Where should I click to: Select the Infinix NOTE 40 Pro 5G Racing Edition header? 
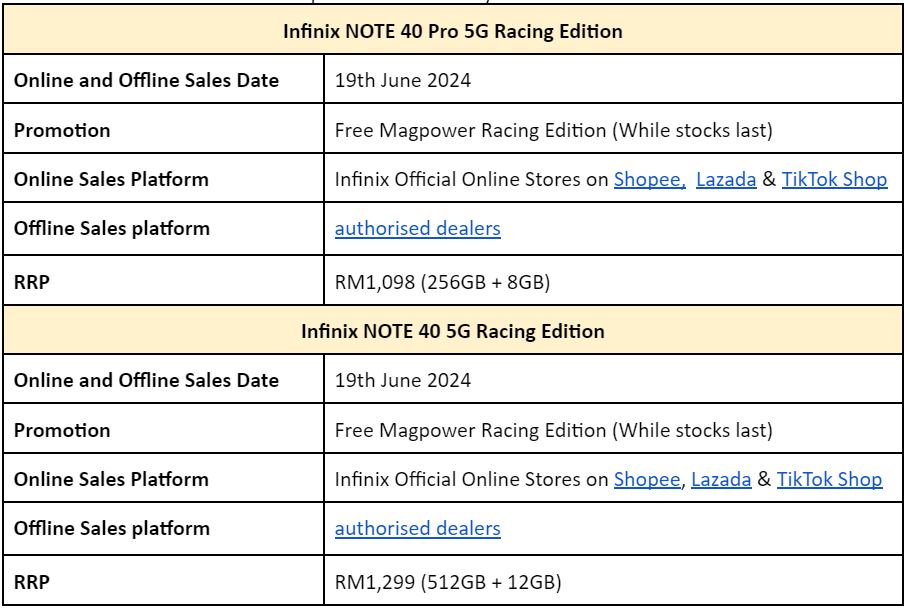tap(452, 31)
